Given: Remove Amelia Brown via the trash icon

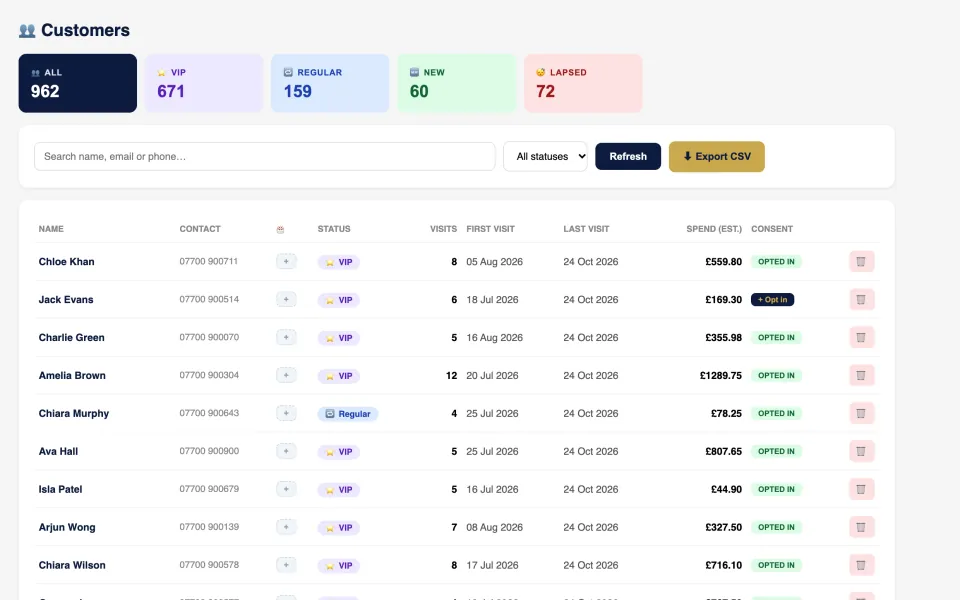Looking at the screenshot, I should point(861,375).
